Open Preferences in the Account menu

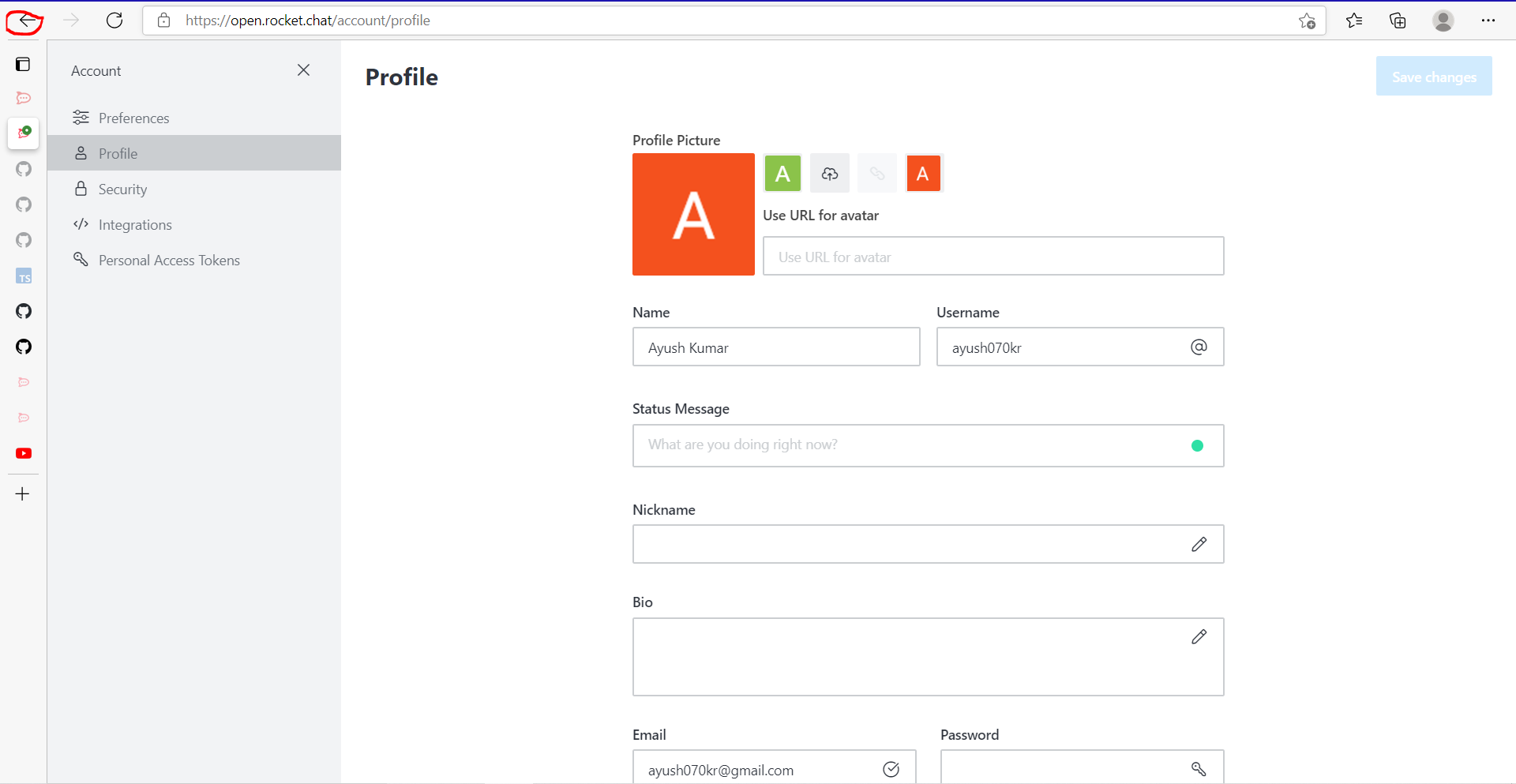click(x=194, y=118)
